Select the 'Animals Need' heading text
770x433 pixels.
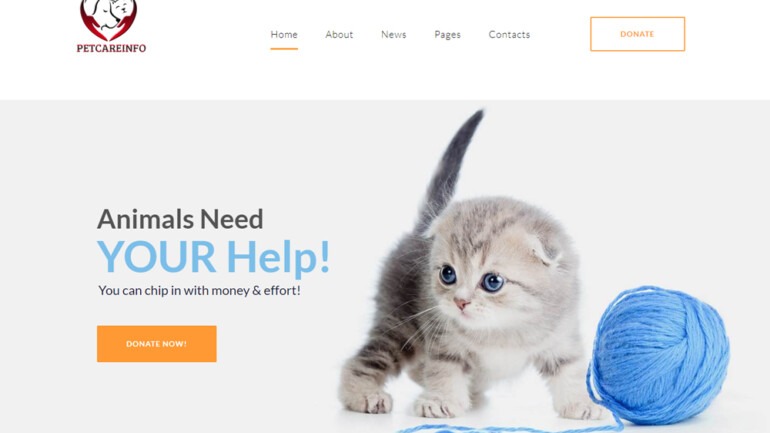coord(180,219)
